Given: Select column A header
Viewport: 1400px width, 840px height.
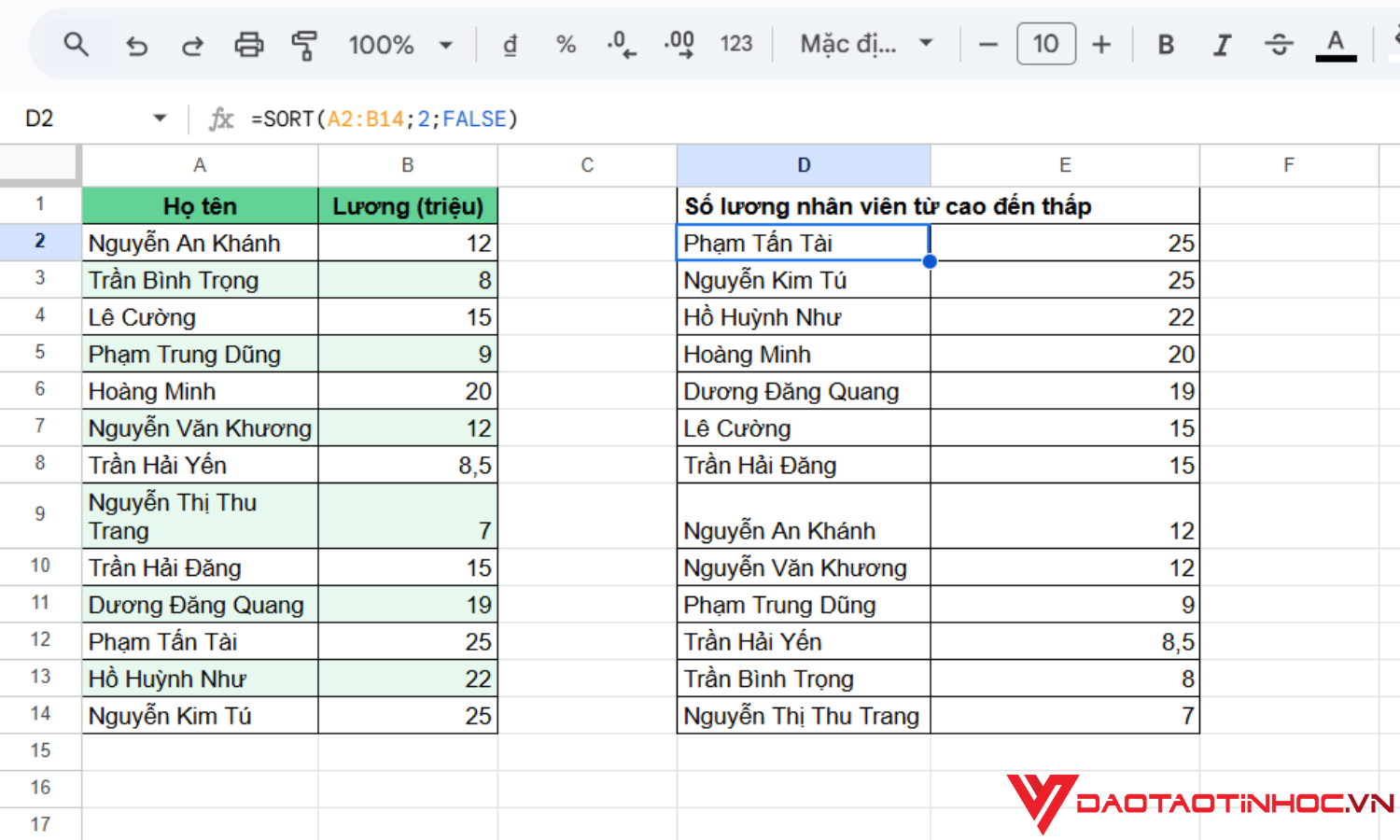Looking at the screenshot, I should coord(200,165).
